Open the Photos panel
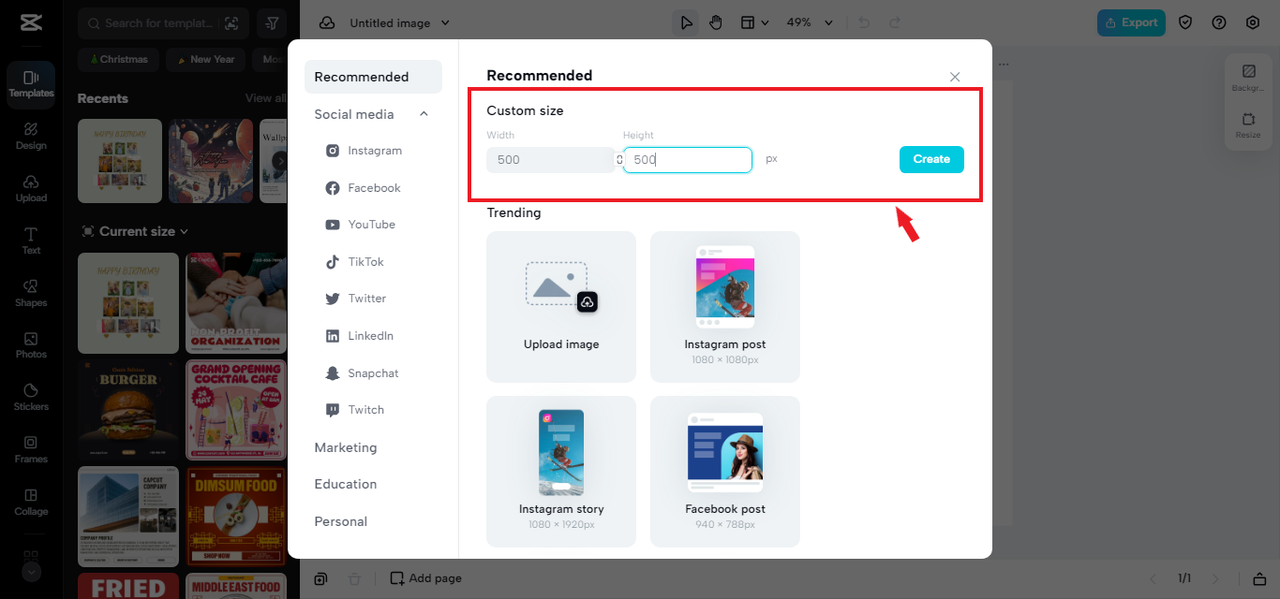The width and height of the screenshot is (1280, 599). 31,345
